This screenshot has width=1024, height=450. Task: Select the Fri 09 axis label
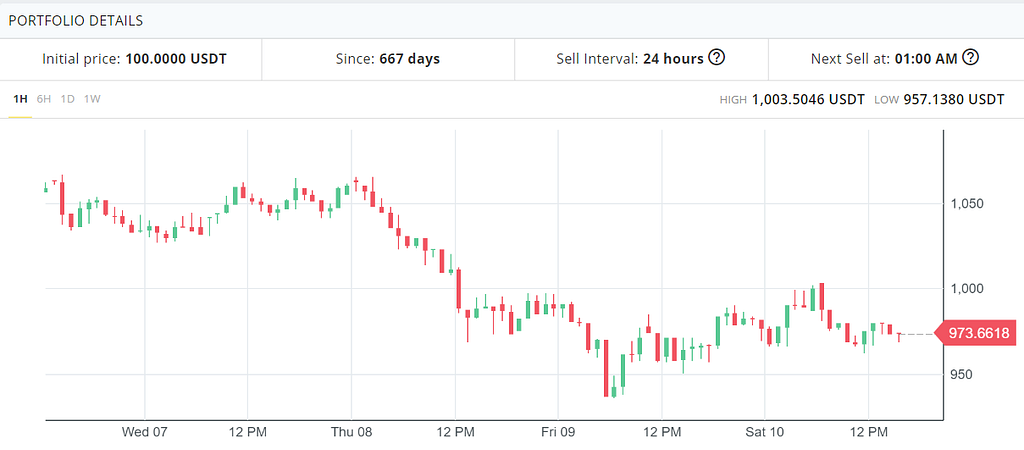click(557, 432)
